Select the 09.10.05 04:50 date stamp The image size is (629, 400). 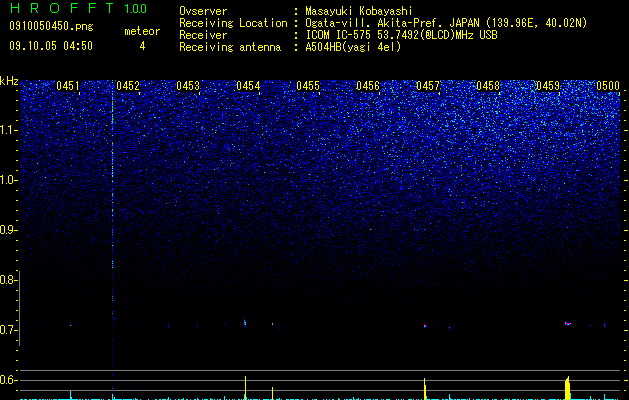(x=51, y=46)
